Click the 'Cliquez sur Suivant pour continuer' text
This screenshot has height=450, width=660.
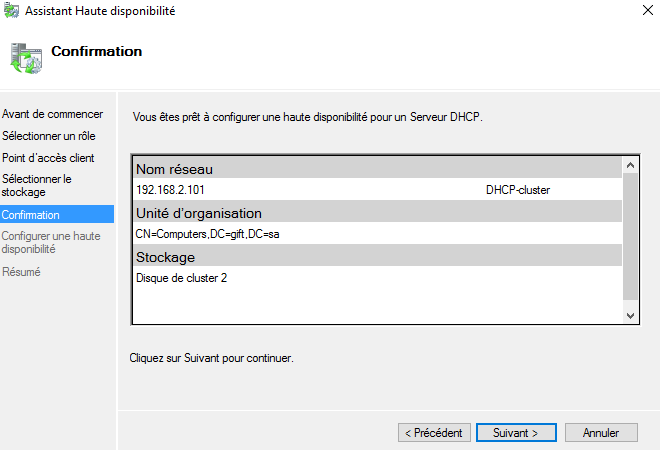(211, 358)
